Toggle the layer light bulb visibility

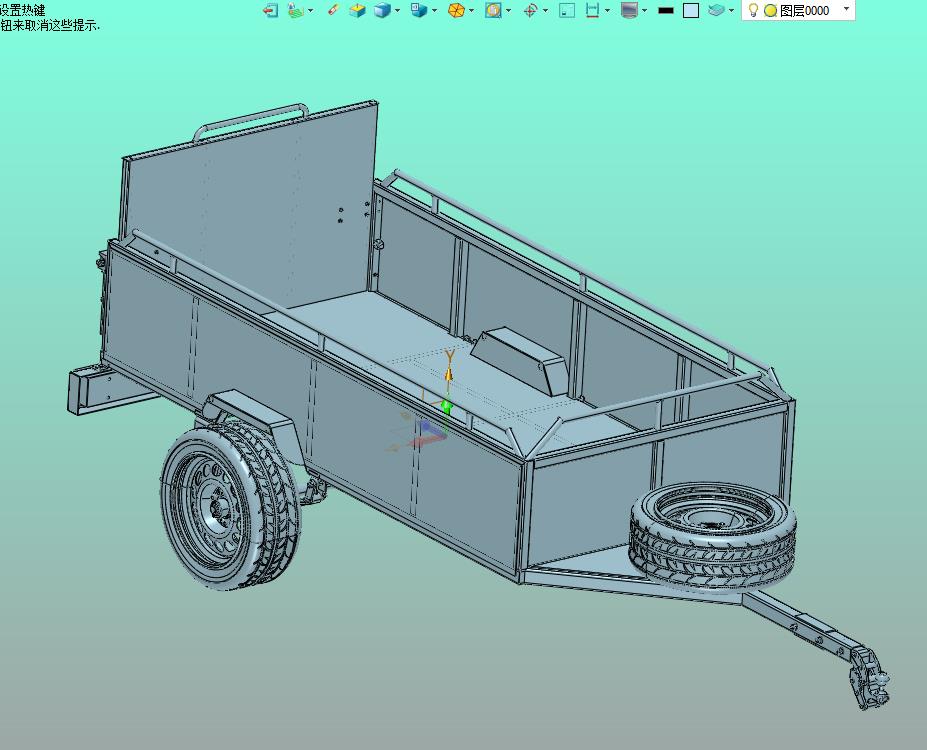753,10
